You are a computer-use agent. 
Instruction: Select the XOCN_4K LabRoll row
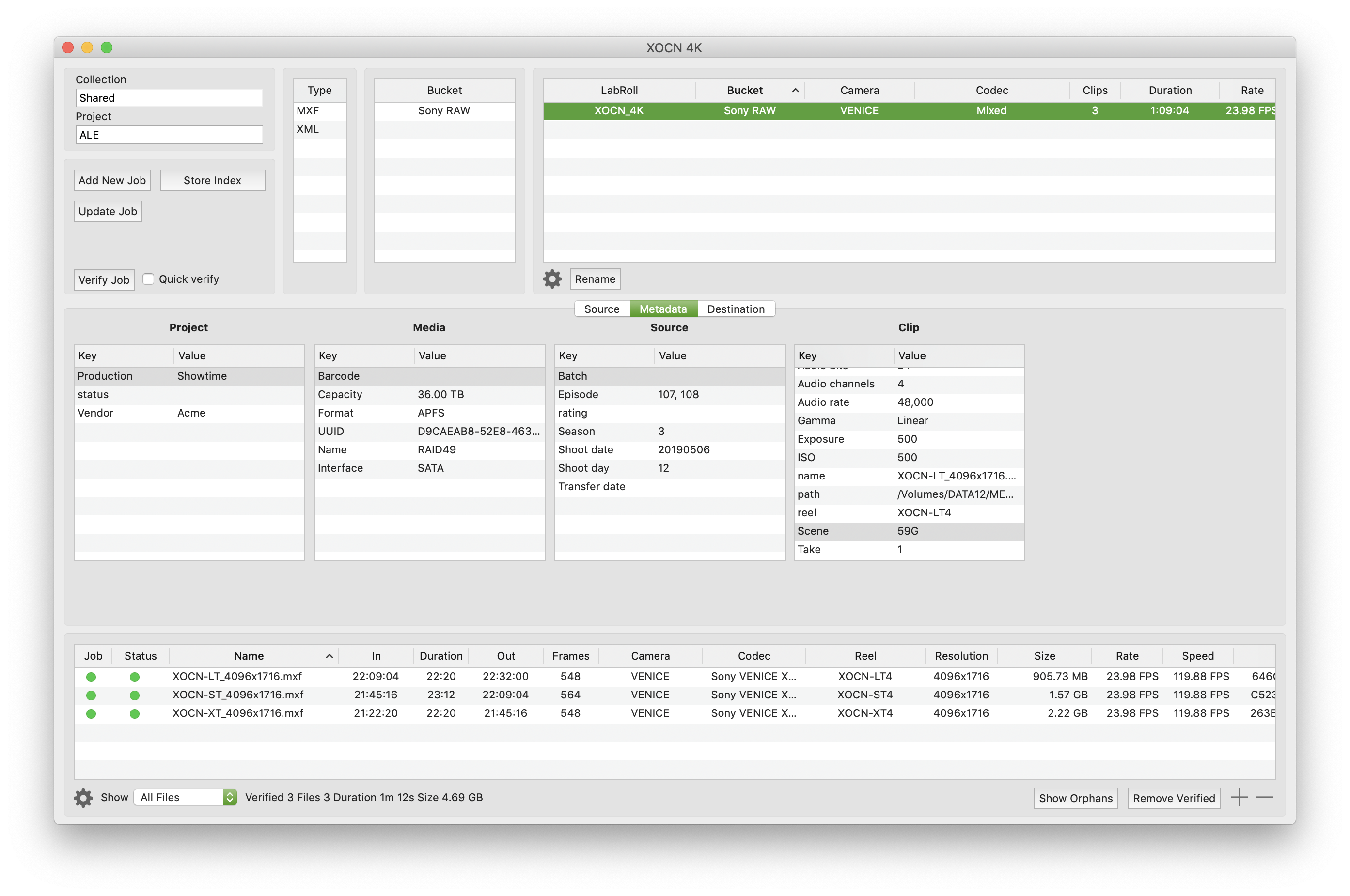(x=909, y=111)
